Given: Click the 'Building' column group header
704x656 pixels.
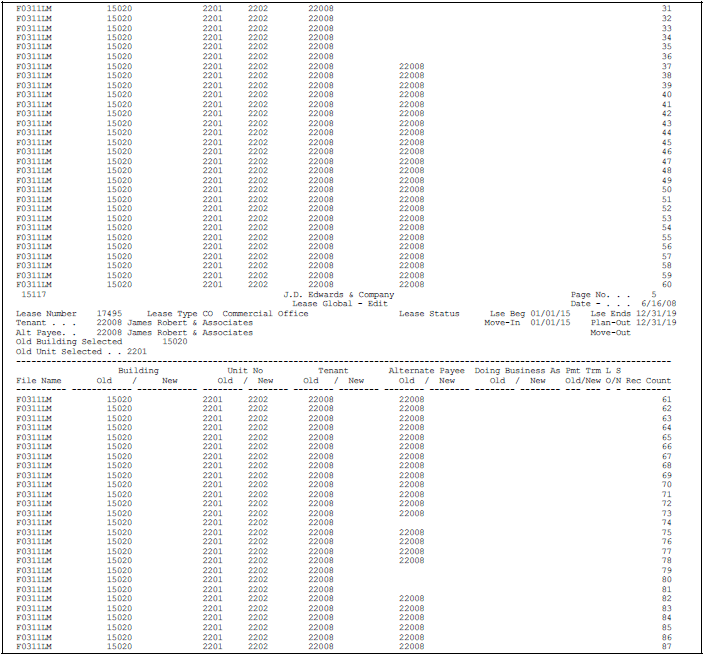Looking at the screenshot, I should point(138,370).
